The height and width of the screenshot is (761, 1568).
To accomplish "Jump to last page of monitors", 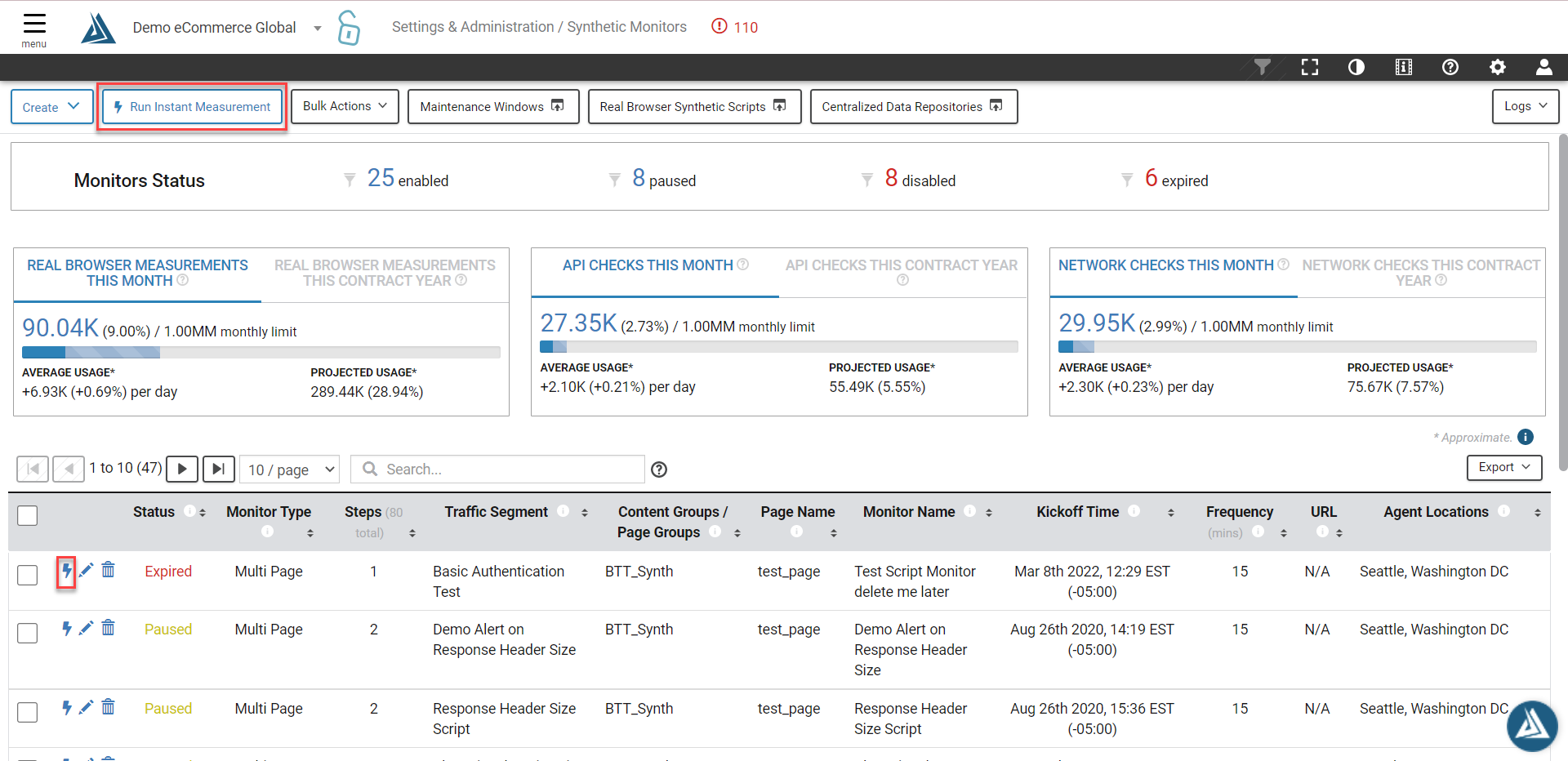I will (218, 469).
